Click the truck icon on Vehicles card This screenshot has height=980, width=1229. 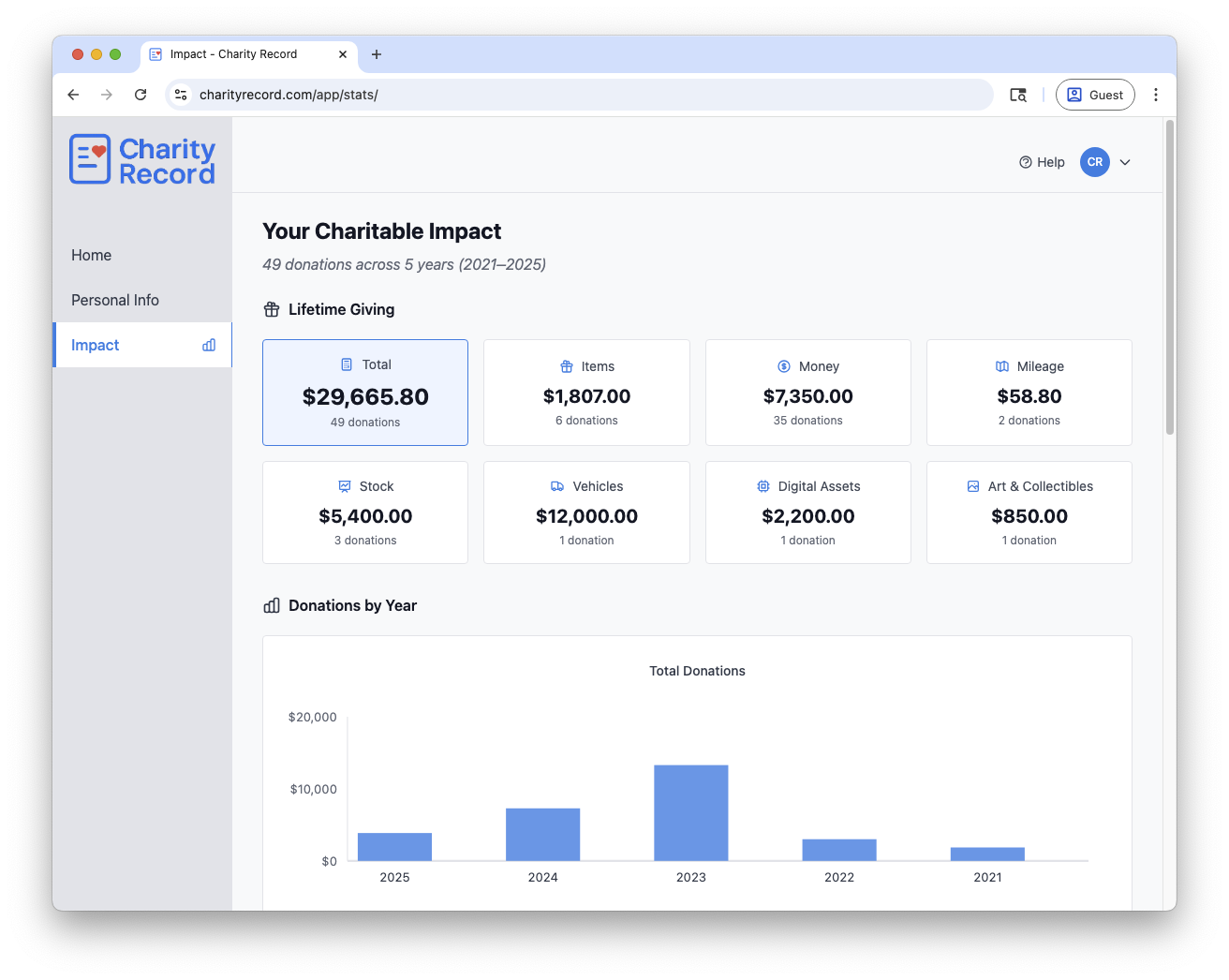point(557,486)
